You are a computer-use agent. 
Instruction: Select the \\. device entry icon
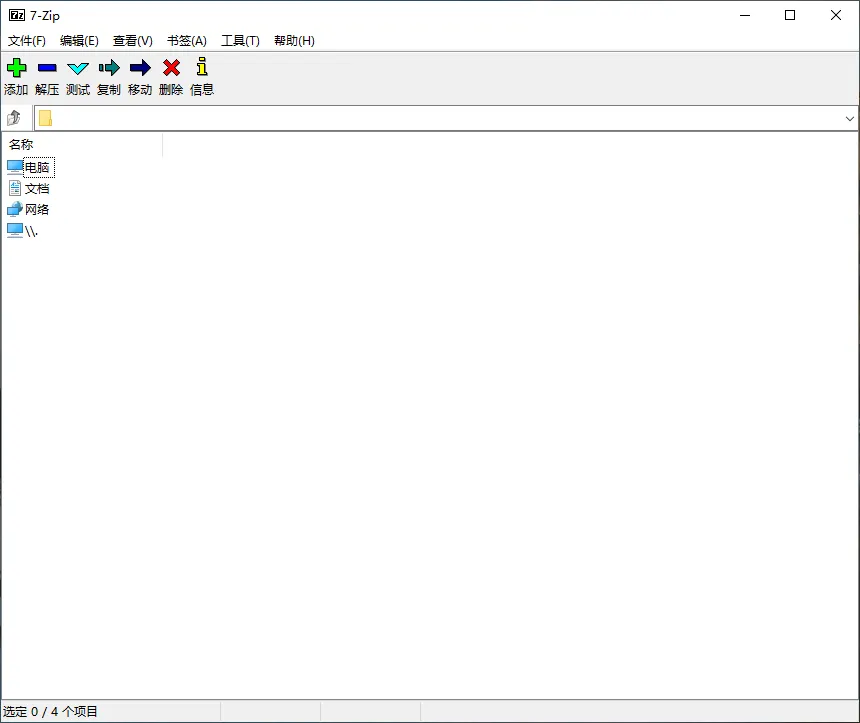point(15,231)
